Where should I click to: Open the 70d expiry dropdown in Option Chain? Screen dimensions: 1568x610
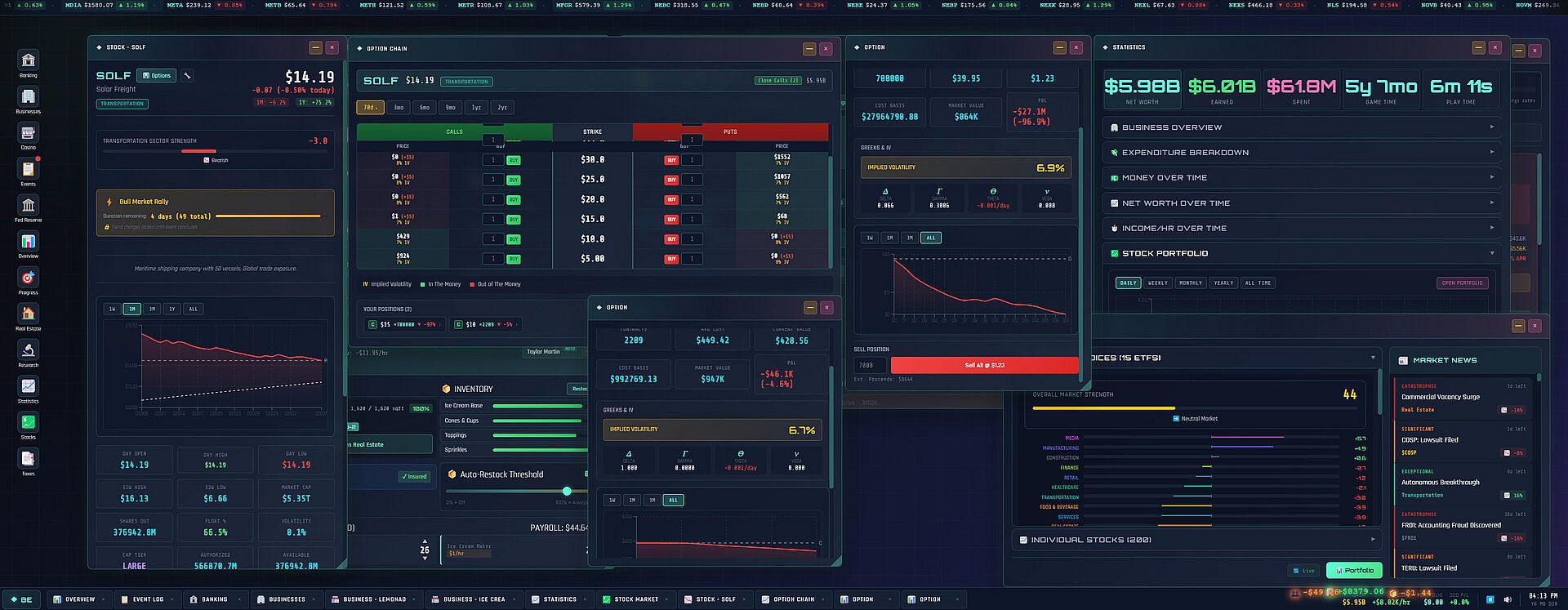pyautogui.click(x=370, y=108)
